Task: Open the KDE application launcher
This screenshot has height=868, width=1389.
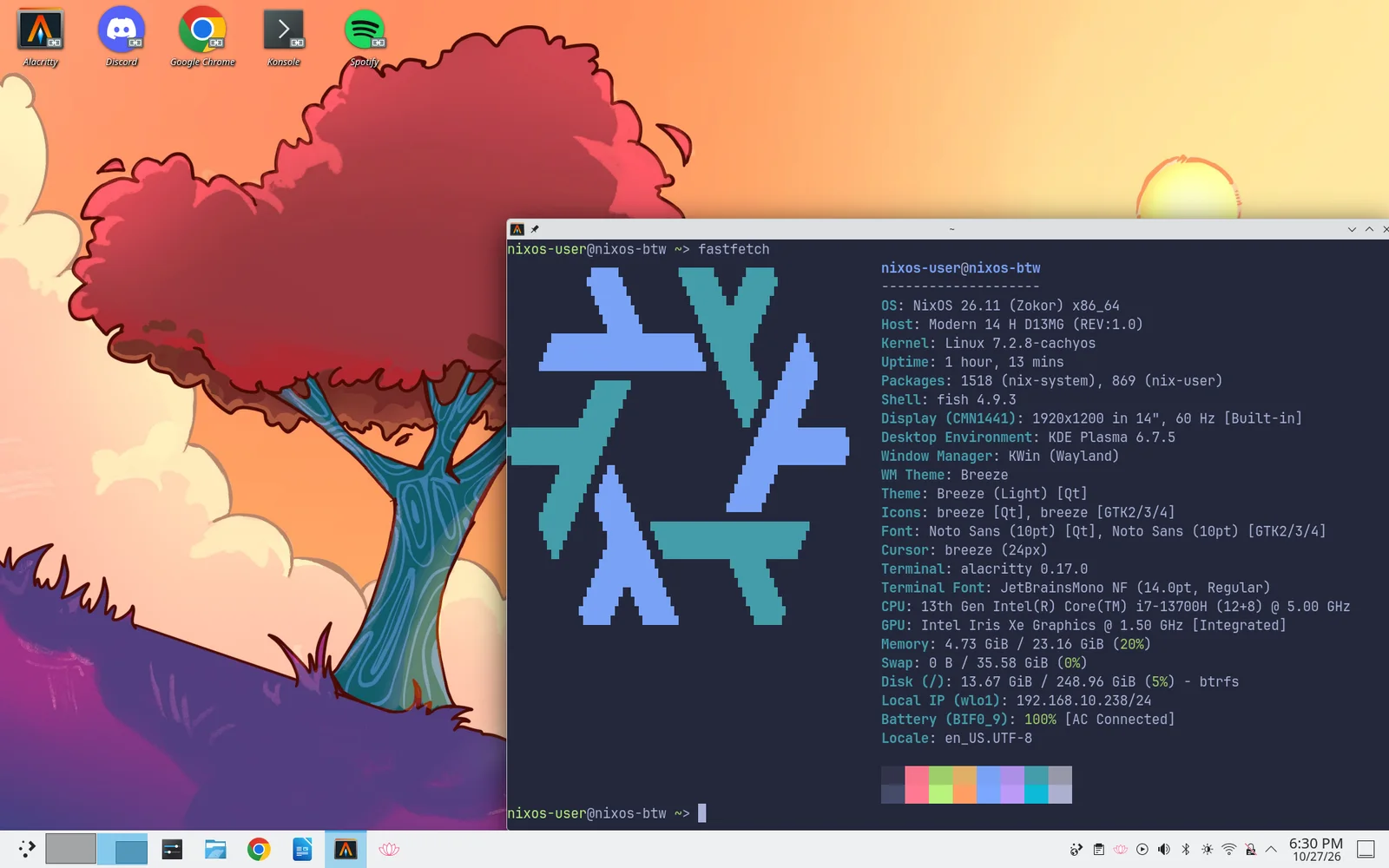Action: coord(26,849)
